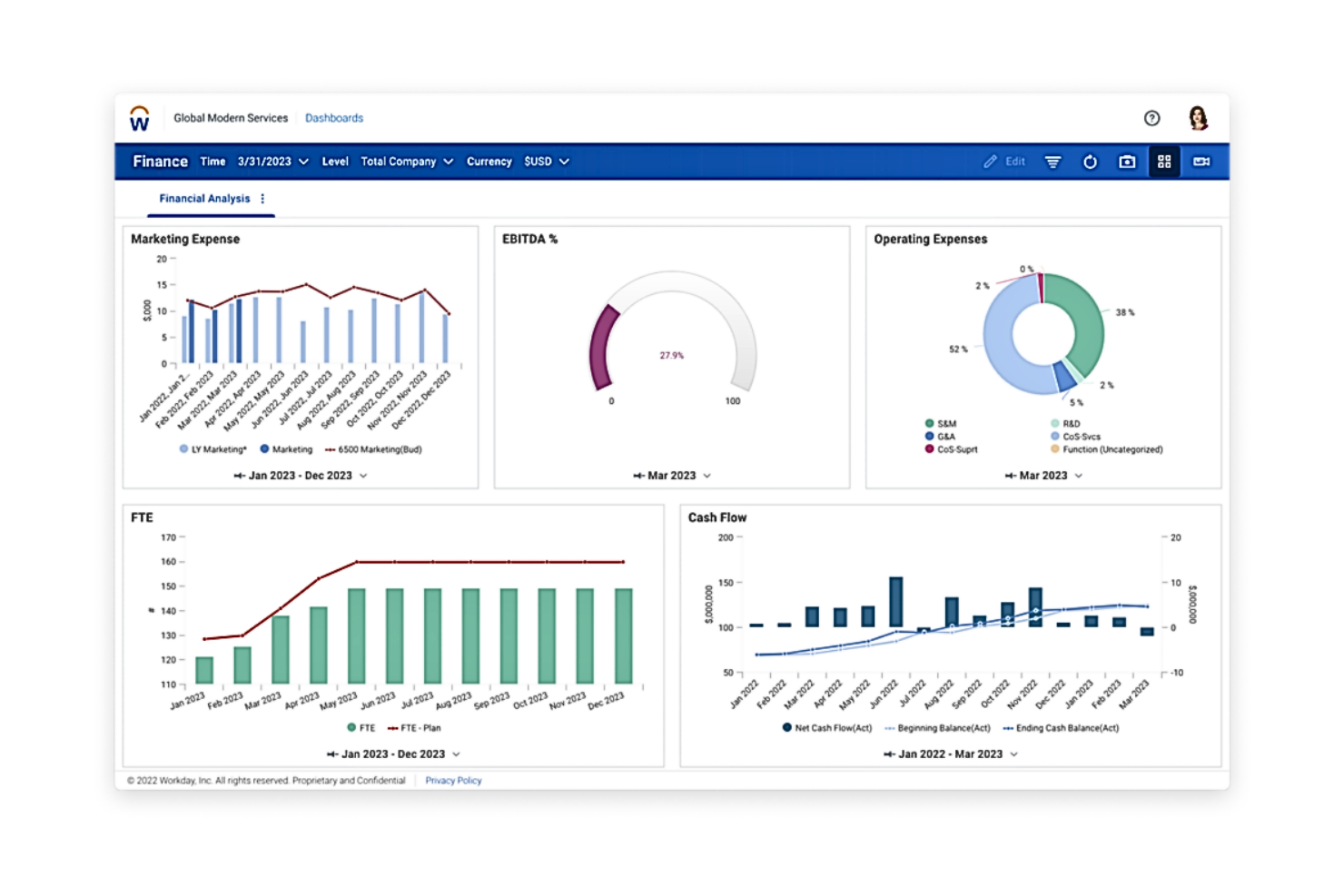Select the Financial Analysis tab
Viewport: 1344px width, 896px height.
click(x=204, y=199)
